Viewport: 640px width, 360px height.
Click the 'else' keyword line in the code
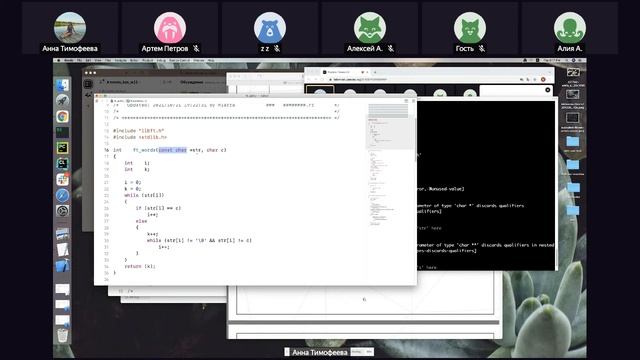(141, 221)
